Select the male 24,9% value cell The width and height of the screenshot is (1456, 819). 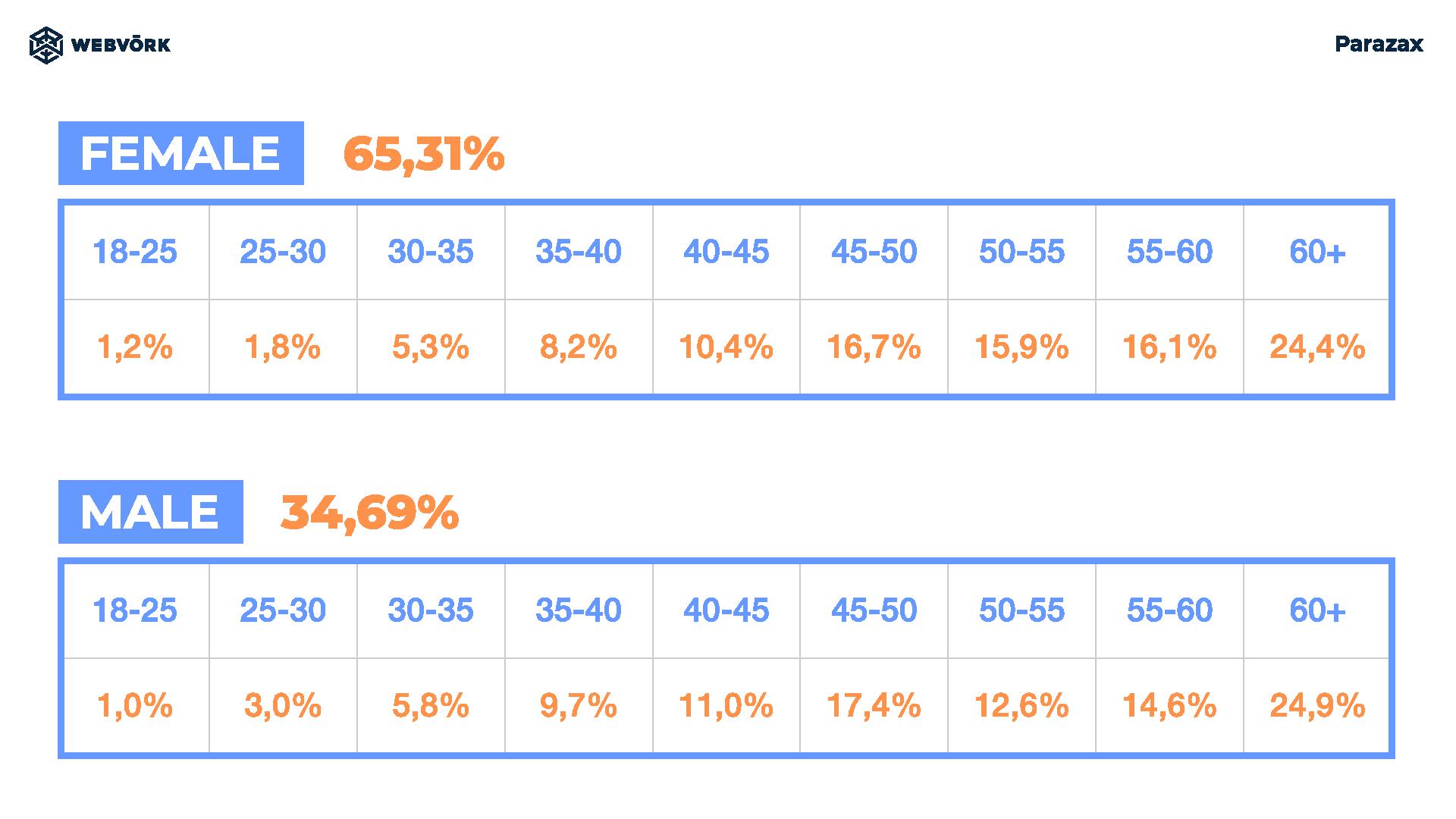click(1317, 706)
